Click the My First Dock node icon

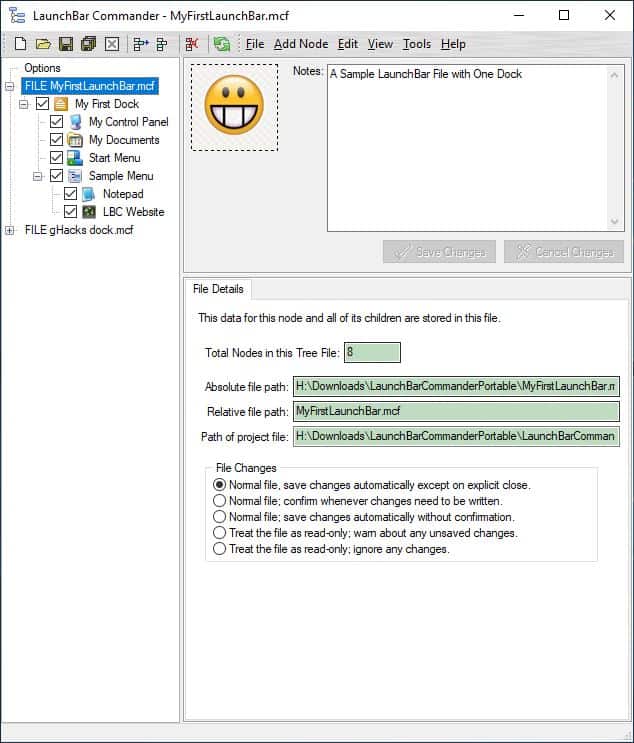click(61, 104)
